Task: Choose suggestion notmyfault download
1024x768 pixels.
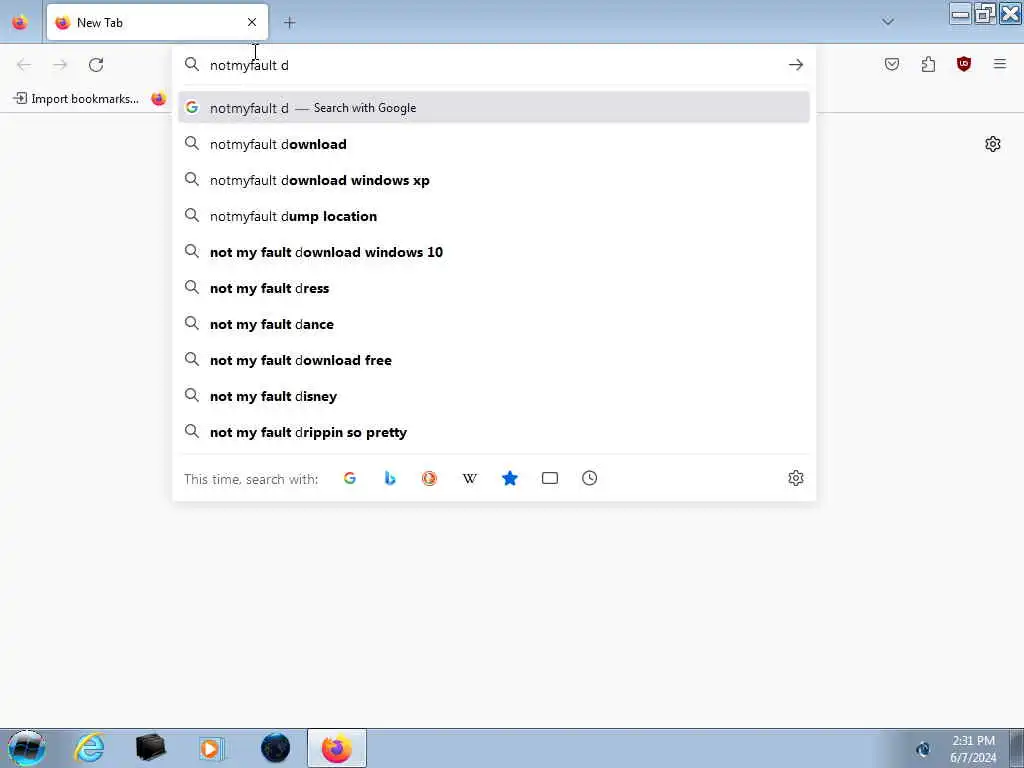Action: pyautogui.click(x=494, y=144)
